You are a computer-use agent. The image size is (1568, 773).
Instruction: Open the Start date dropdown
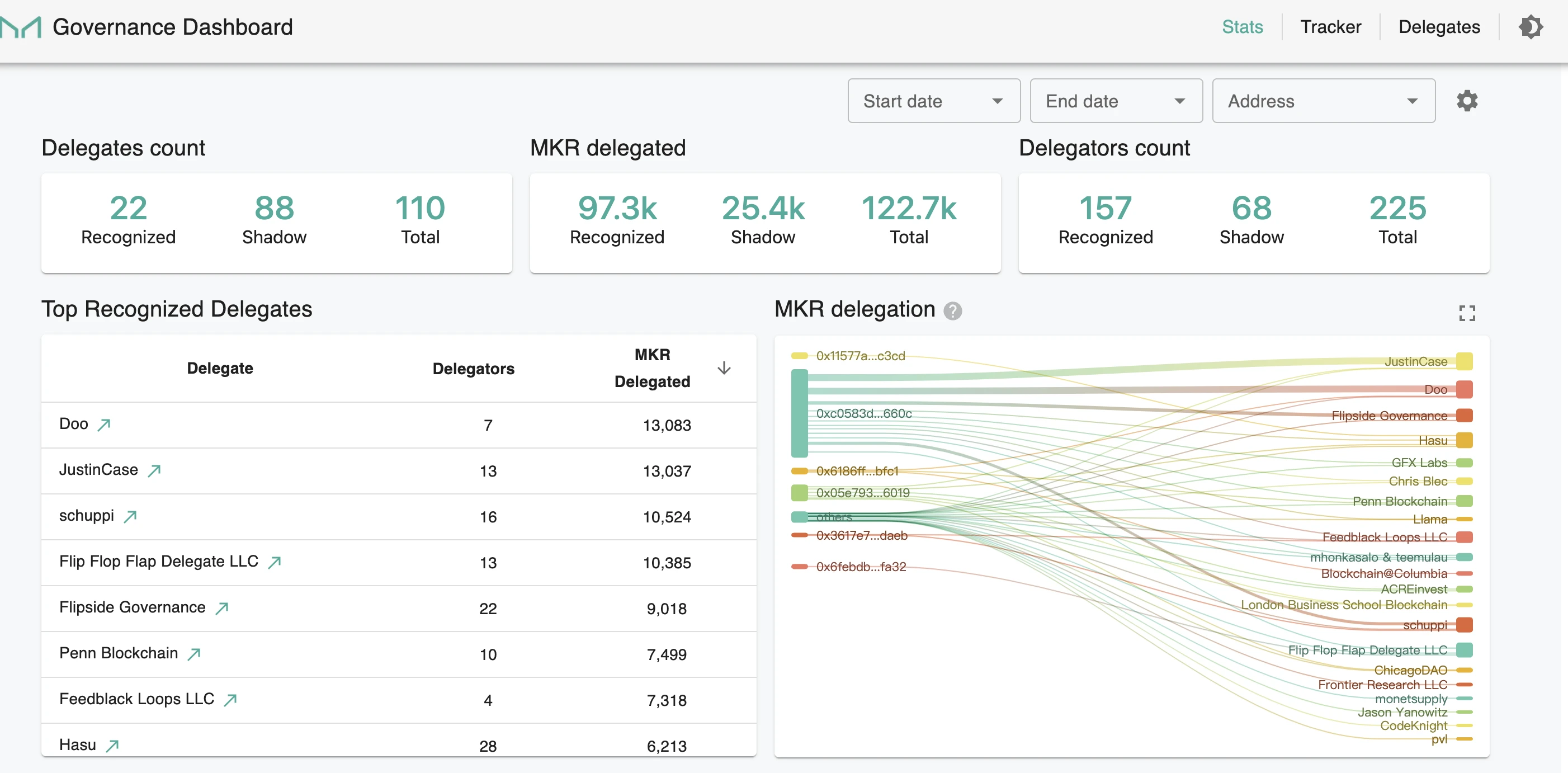point(934,101)
